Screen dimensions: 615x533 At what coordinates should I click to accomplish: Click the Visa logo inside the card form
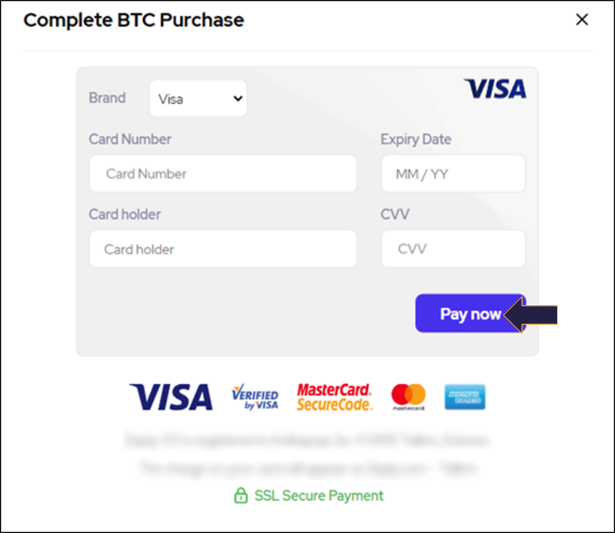(494, 89)
